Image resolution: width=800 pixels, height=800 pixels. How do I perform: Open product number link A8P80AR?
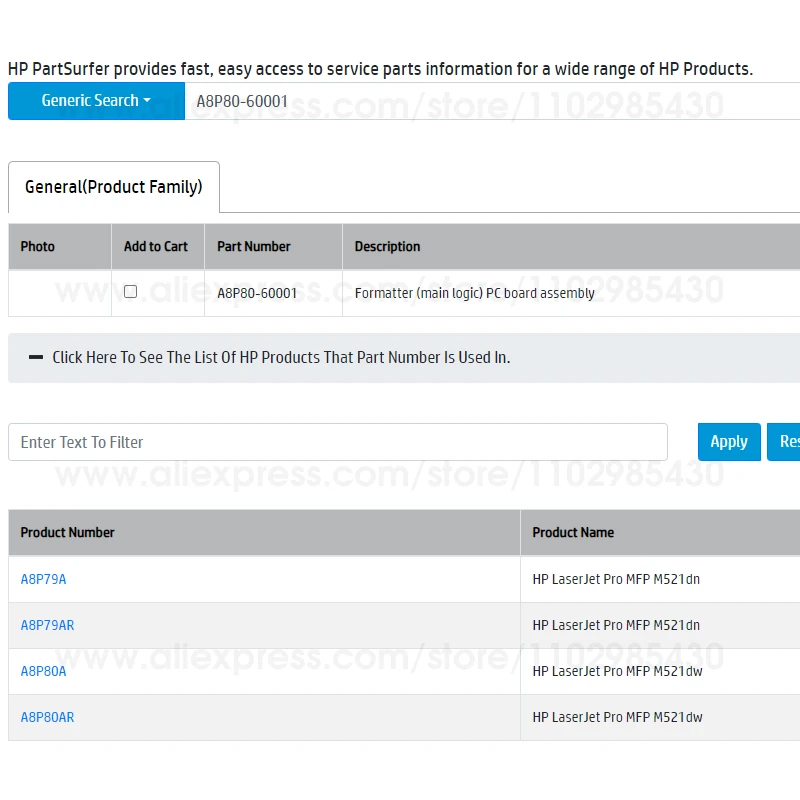pos(48,717)
